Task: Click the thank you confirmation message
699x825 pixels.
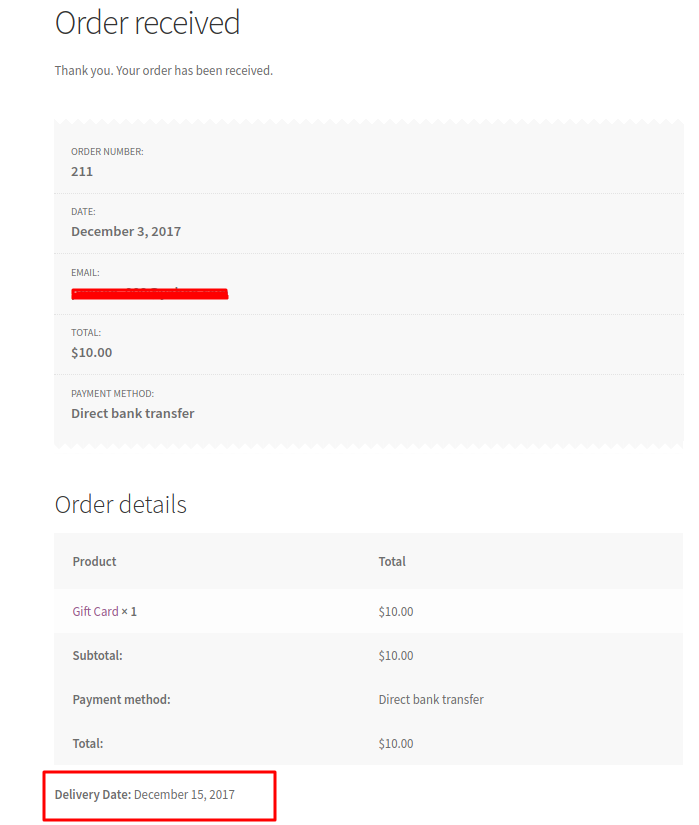Action: coord(164,71)
